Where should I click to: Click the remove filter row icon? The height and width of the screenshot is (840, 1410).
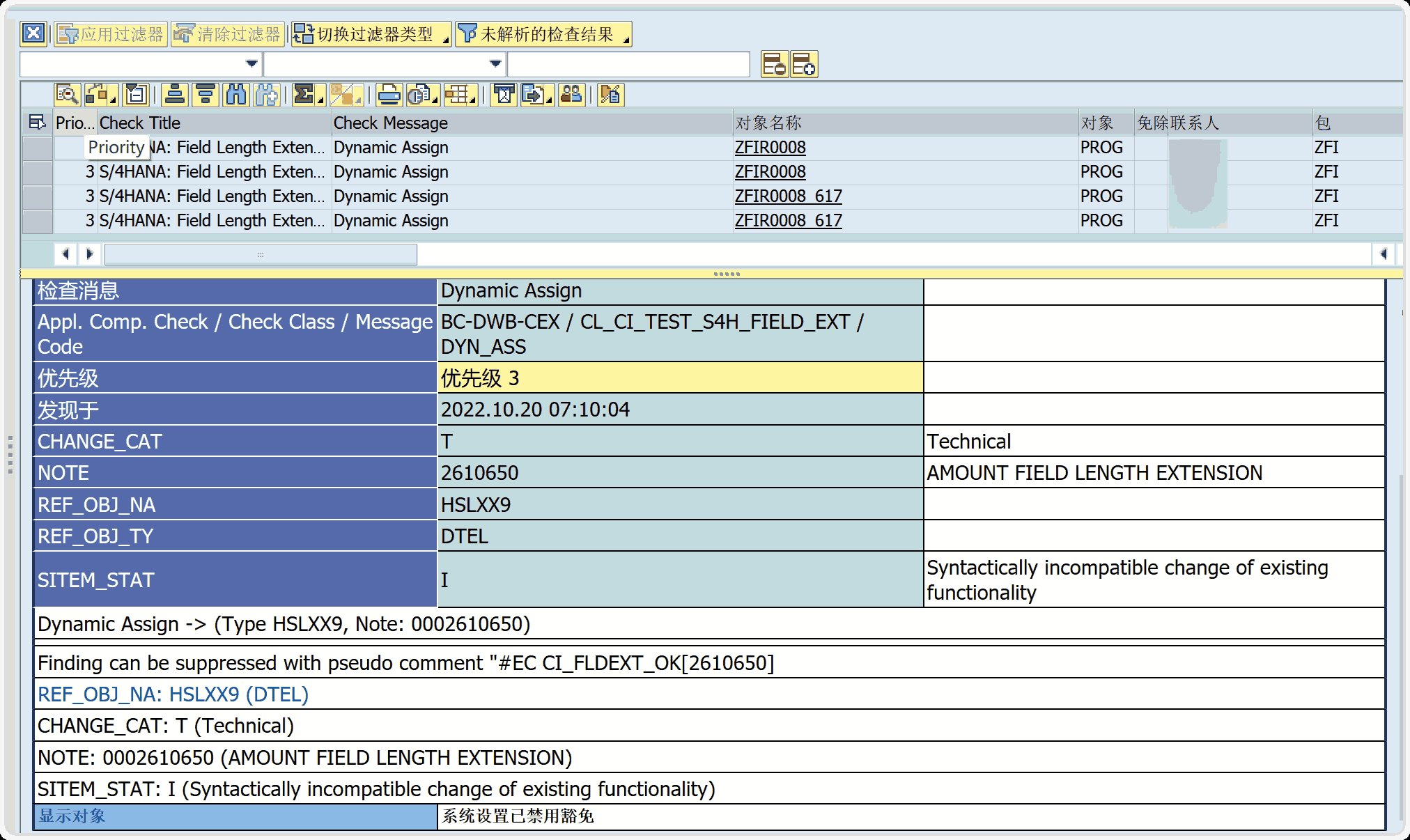click(x=774, y=64)
